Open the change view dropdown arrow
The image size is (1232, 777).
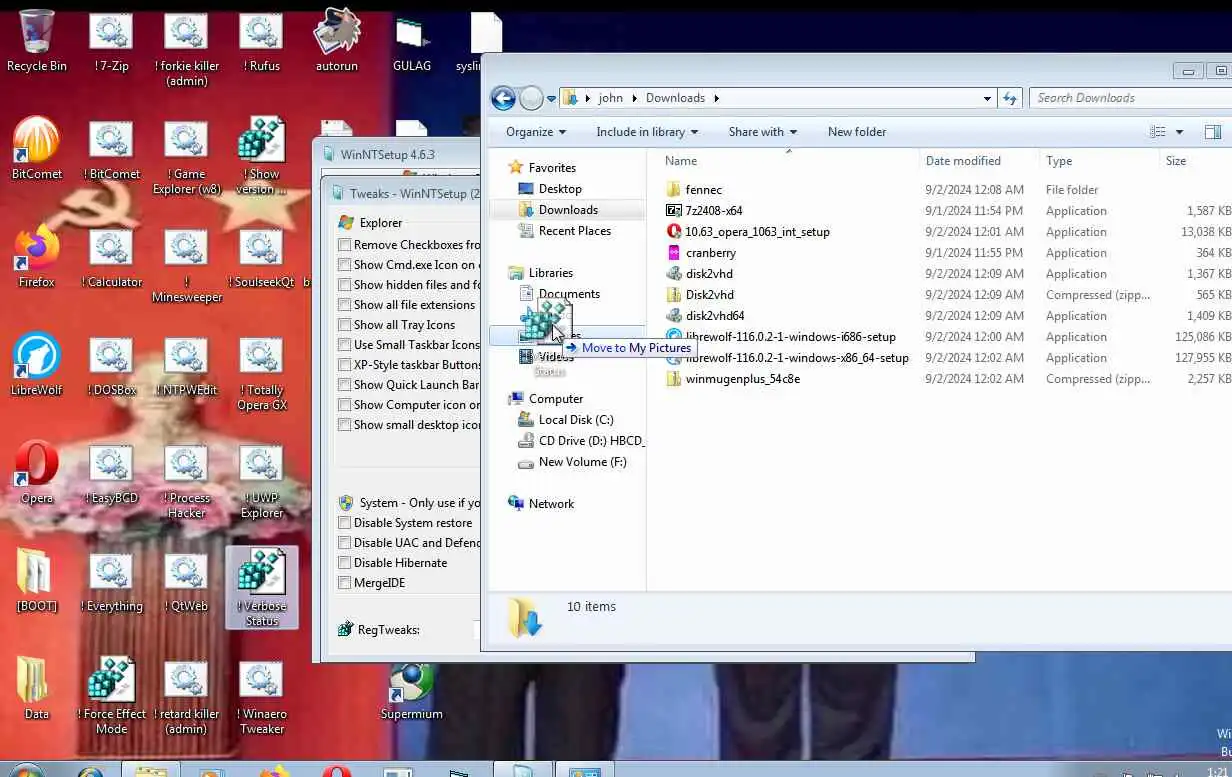[x=1180, y=132]
